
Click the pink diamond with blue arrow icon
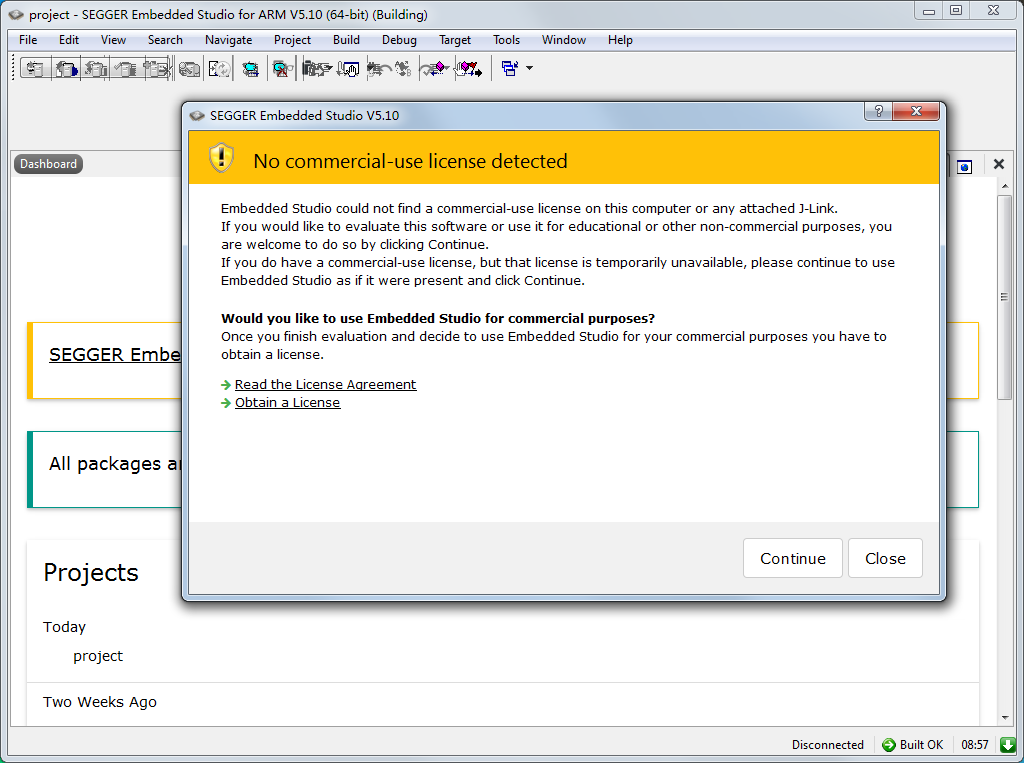435,69
